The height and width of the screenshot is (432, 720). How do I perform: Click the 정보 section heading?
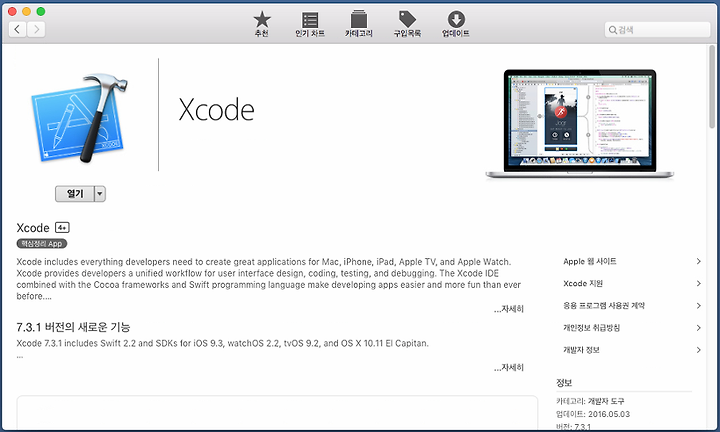click(x=564, y=382)
